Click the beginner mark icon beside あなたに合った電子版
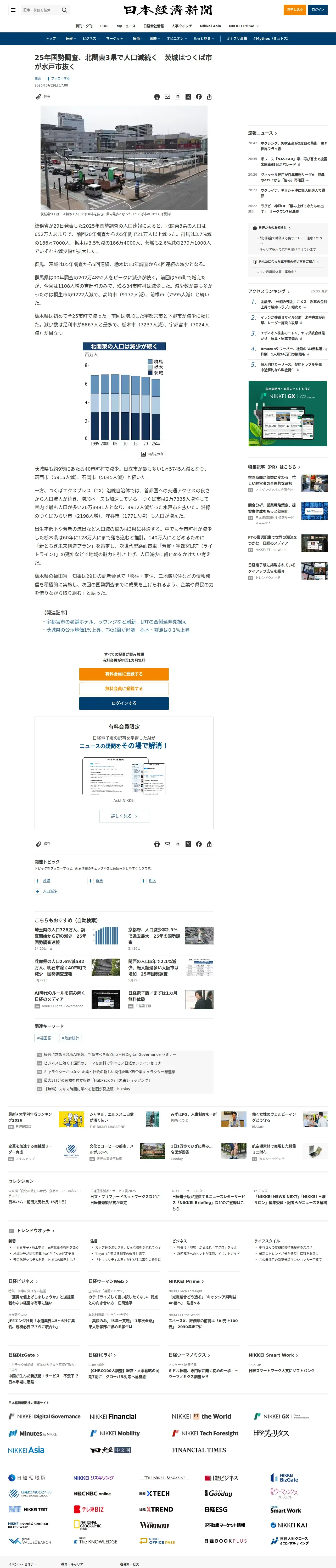336x1568 pixels. [x=255, y=262]
